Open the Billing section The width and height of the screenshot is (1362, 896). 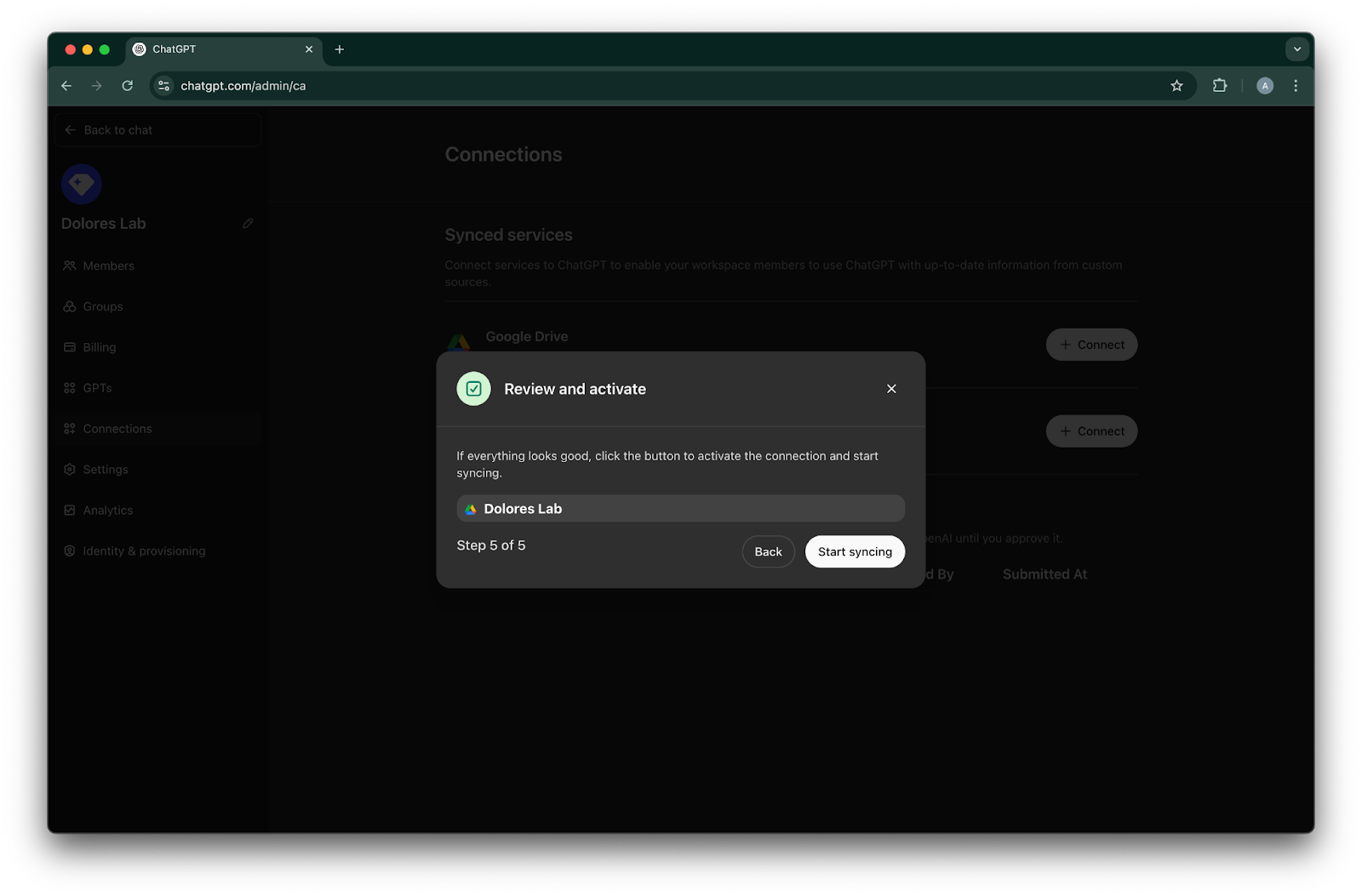click(157, 347)
